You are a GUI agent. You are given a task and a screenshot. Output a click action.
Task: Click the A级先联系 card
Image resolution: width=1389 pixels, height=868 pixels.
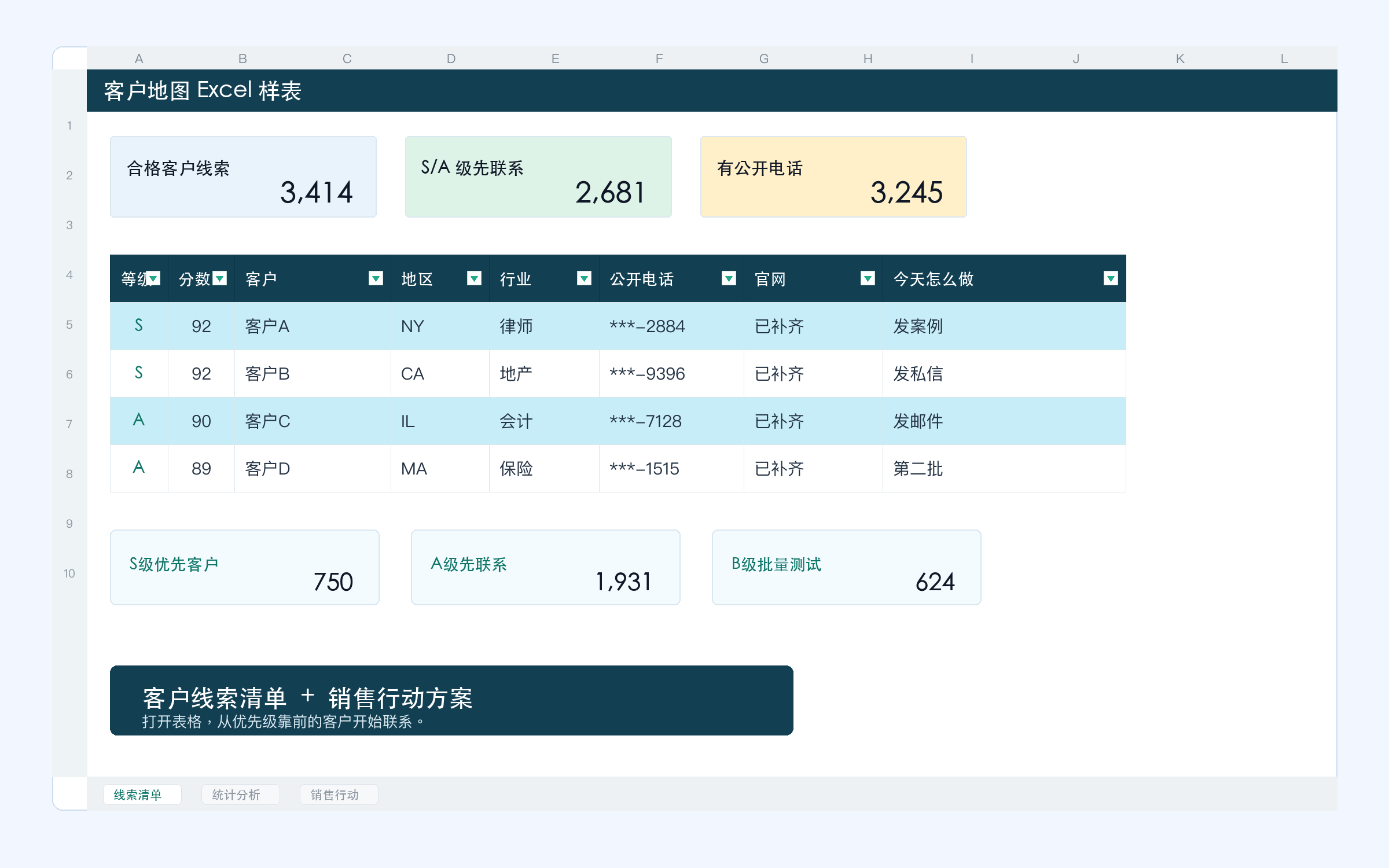(x=546, y=568)
